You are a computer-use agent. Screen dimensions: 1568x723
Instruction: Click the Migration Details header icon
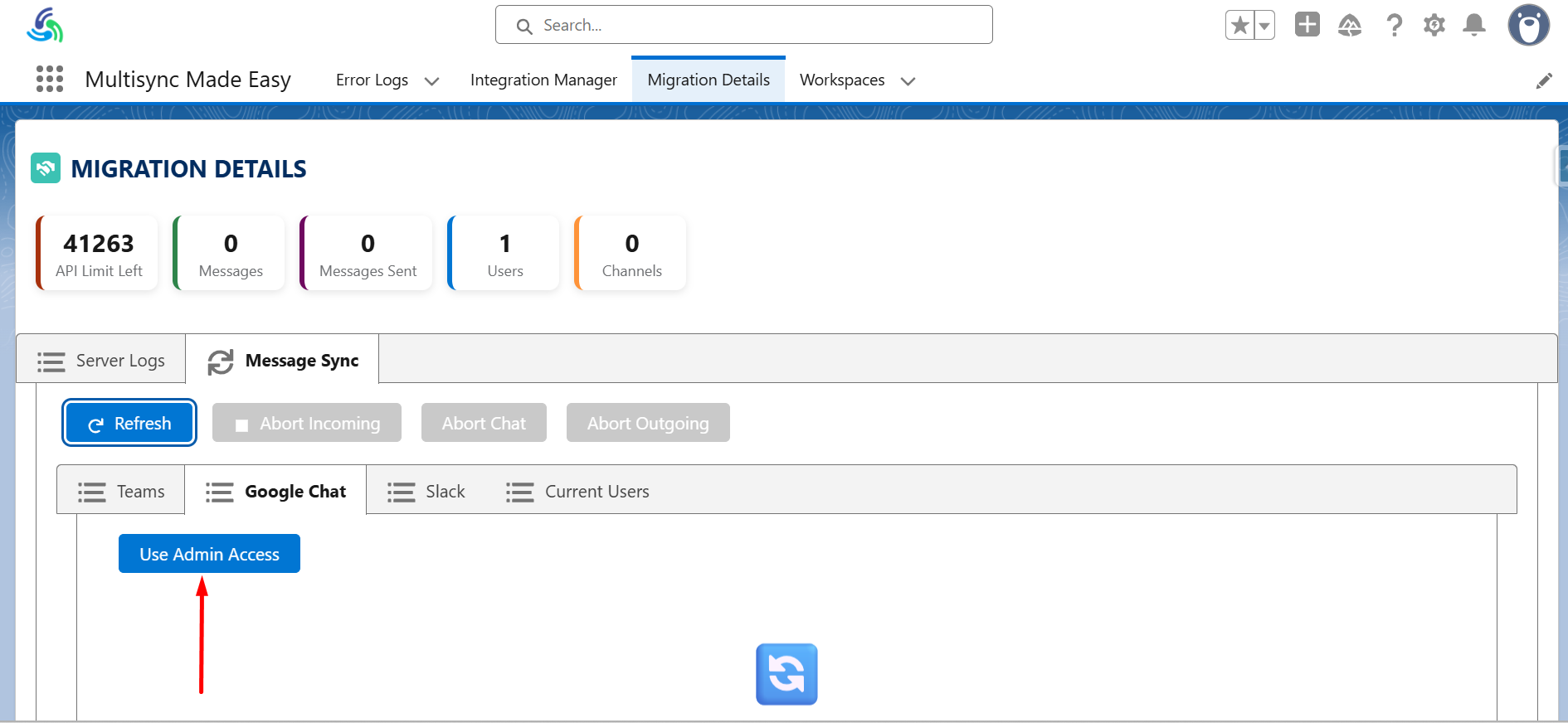click(x=46, y=168)
